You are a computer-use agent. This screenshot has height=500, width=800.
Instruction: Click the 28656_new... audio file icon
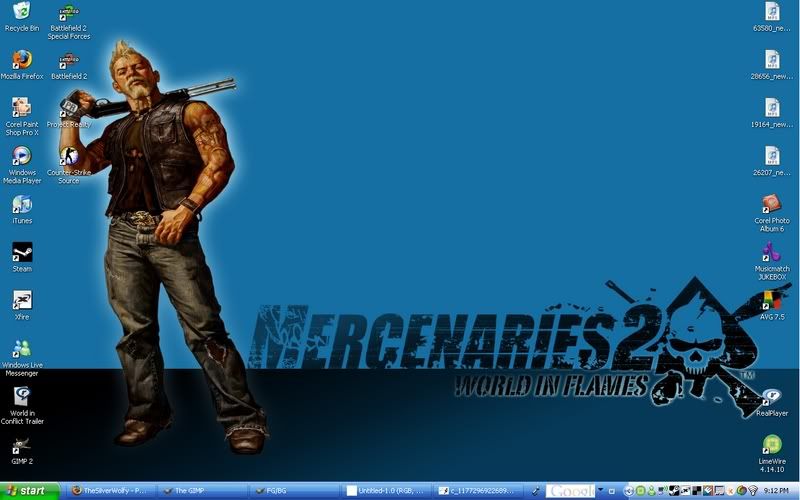point(772,64)
